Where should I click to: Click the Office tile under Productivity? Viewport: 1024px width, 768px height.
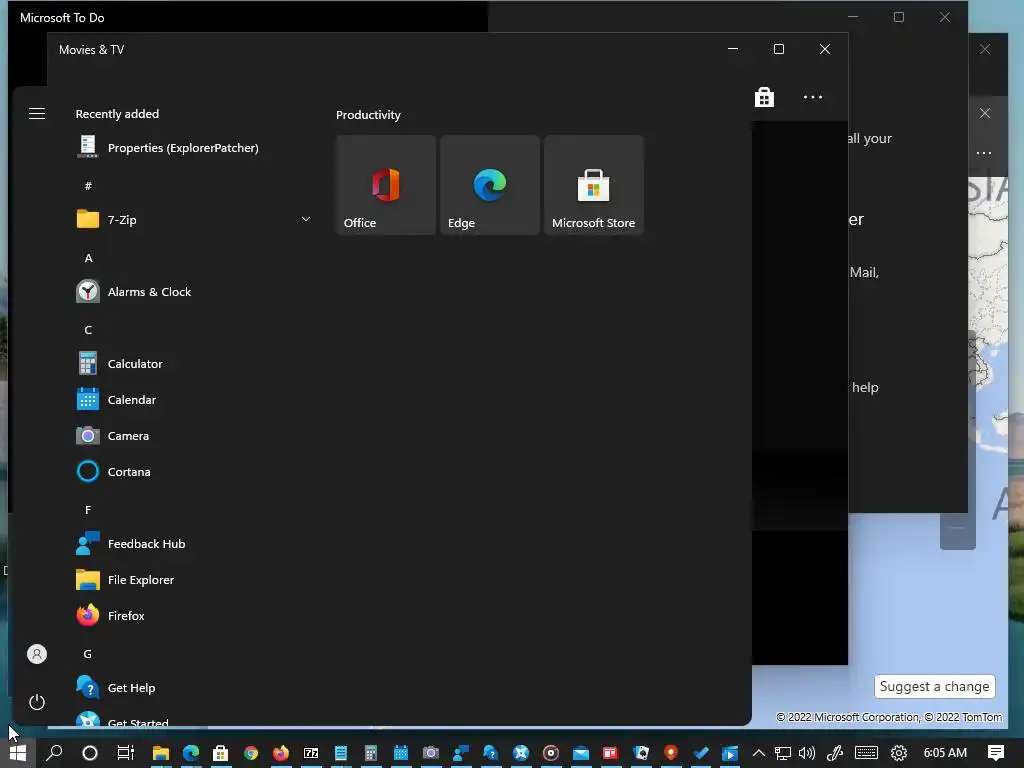pos(386,185)
